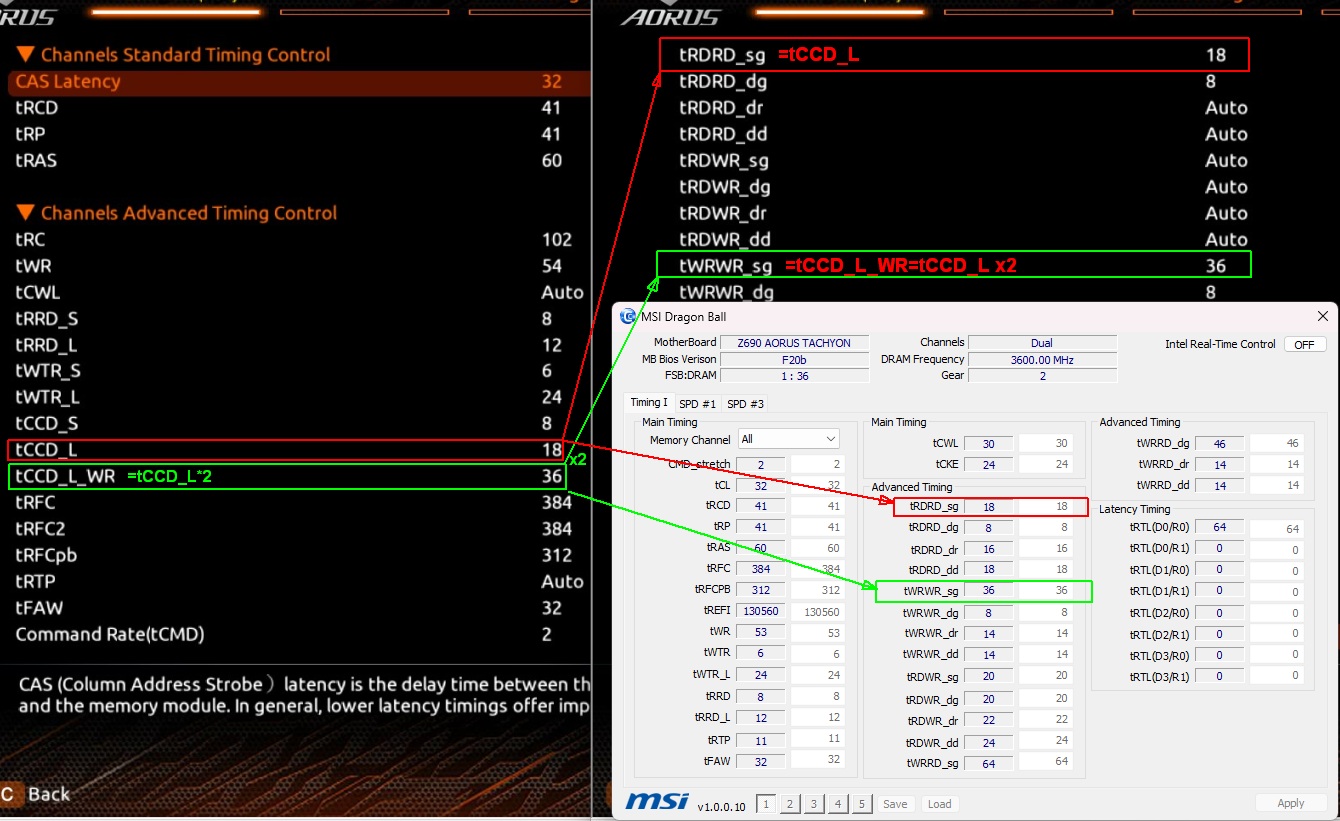1340x821 pixels.
Task: Select tWRWR_sg row in right BIOS panel
Action: (954, 265)
